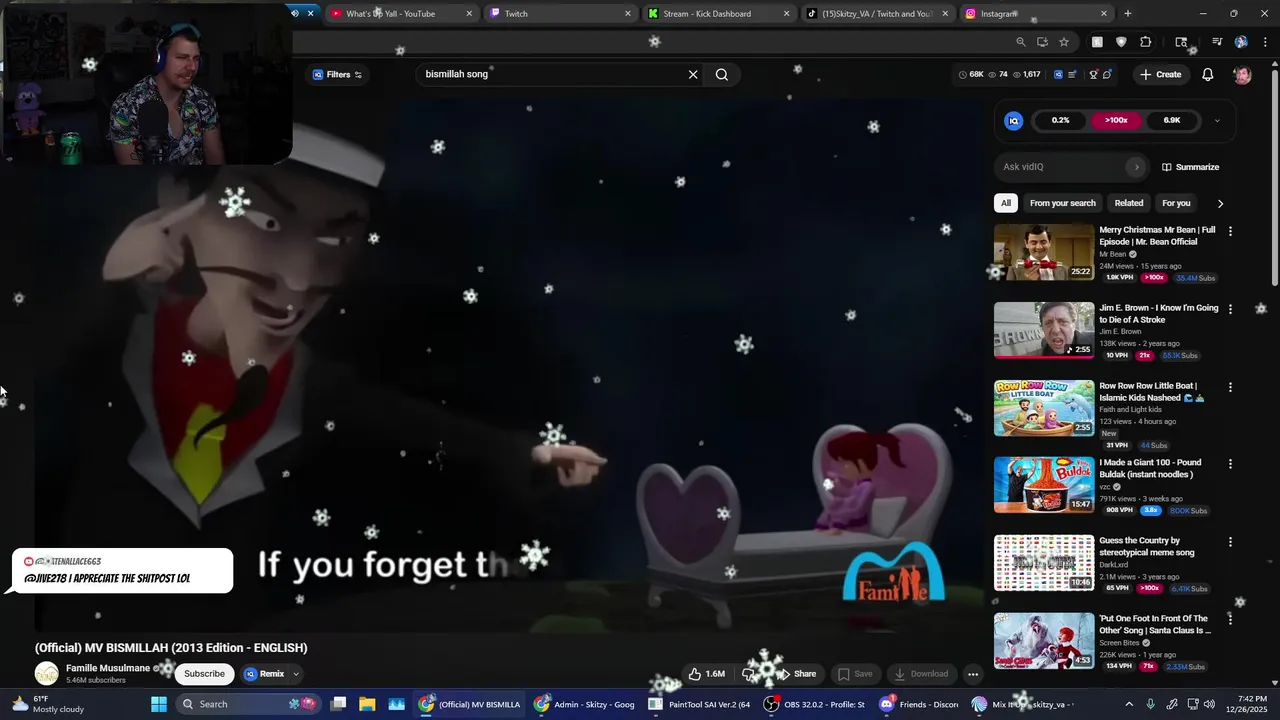This screenshot has height=720, width=1280.
Task: Clear the bismillah song search text
Action: [x=693, y=75]
